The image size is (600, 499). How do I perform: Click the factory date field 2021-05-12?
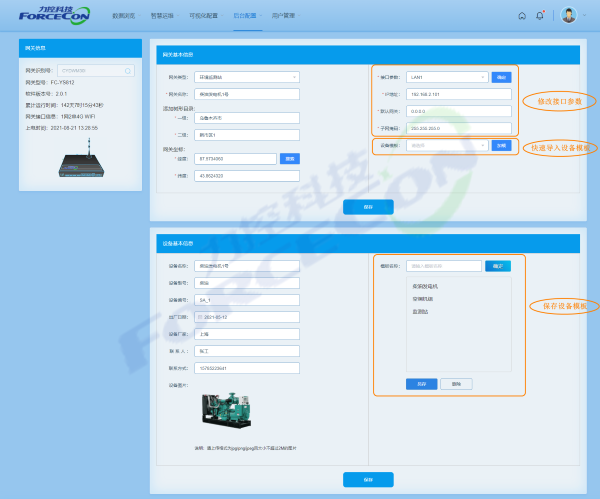[247, 317]
